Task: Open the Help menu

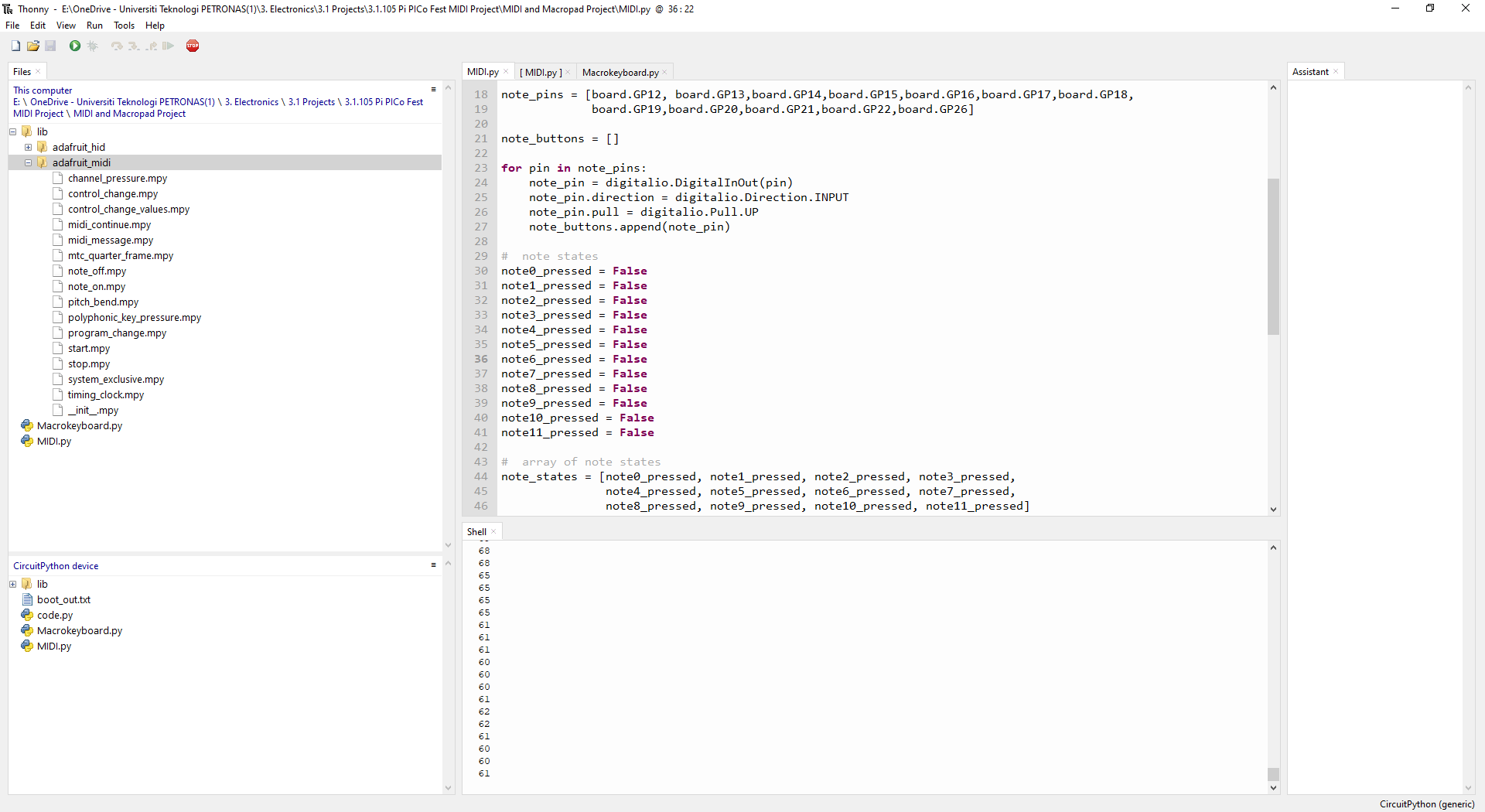Action: [x=155, y=26]
